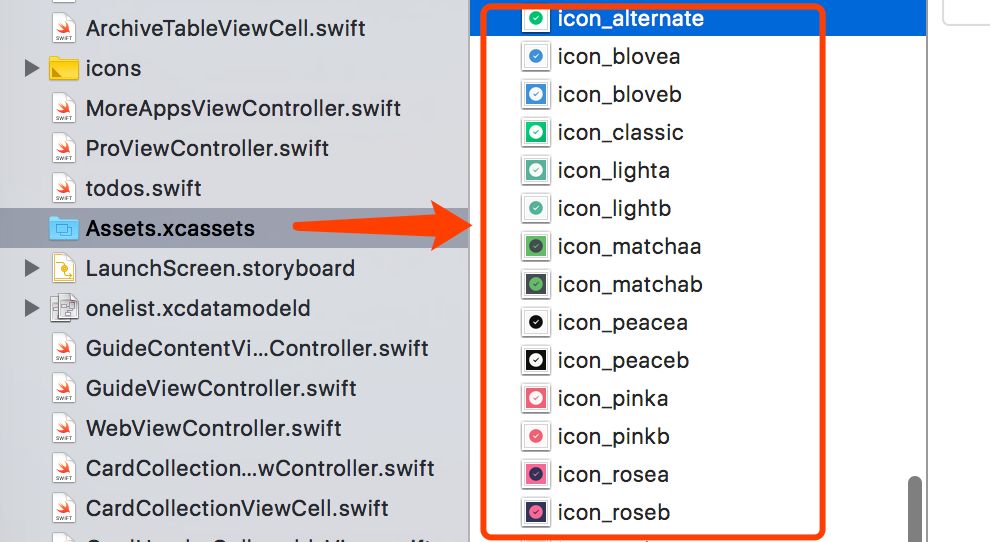This screenshot has width=990, height=542.
Task: Click the asset list vertical scrollbar
Action: coord(914,505)
